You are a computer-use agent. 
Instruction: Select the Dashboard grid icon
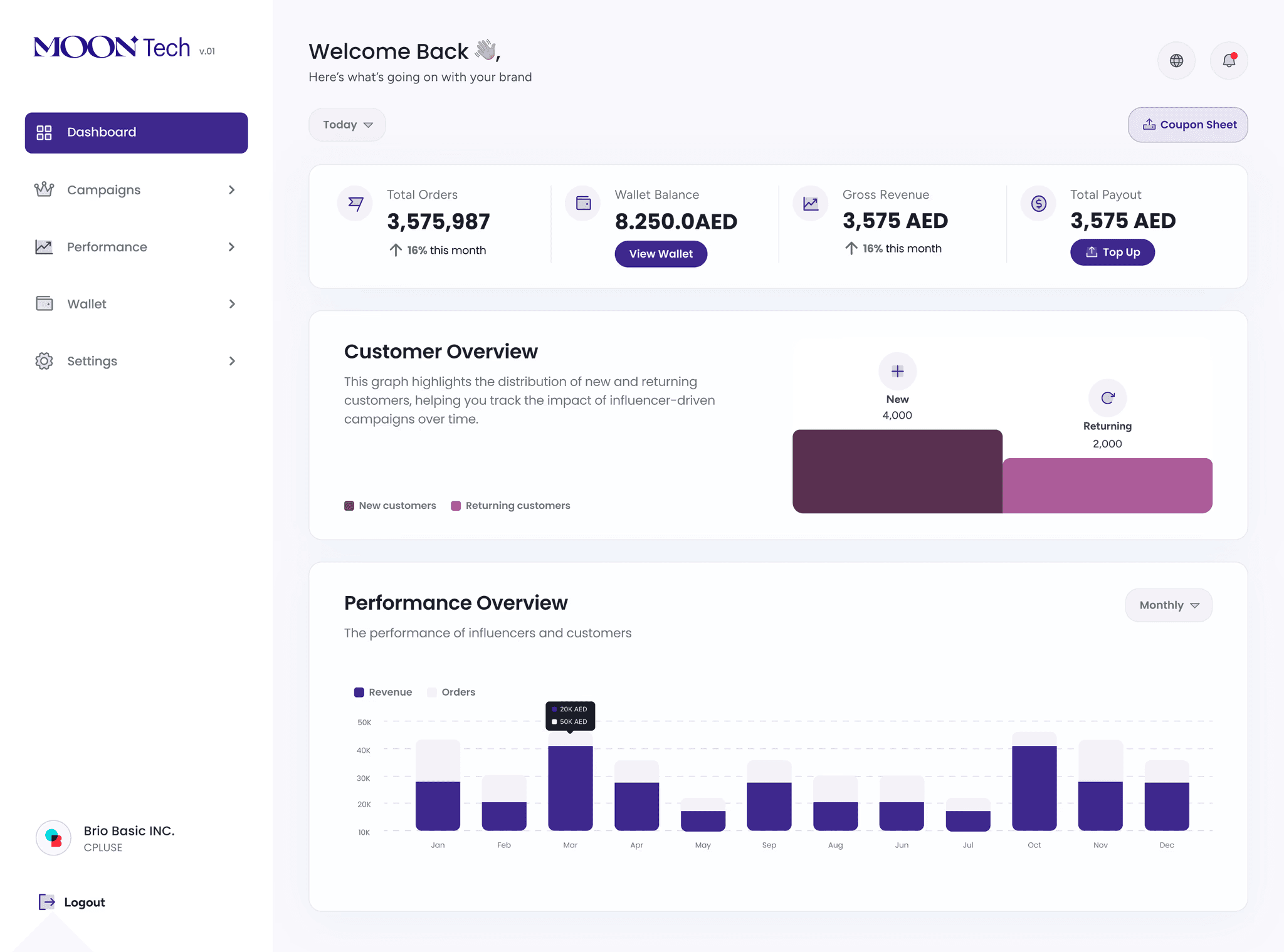44,132
